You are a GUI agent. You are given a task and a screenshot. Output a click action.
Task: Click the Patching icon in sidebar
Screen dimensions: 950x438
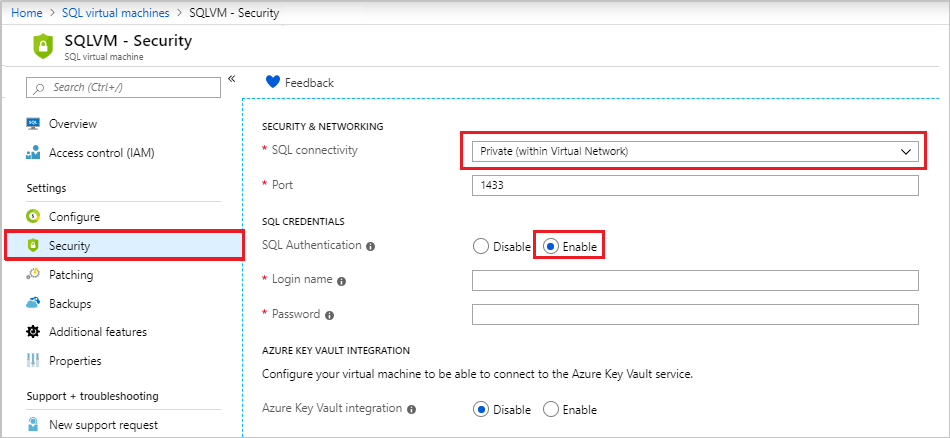pos(33,274)
